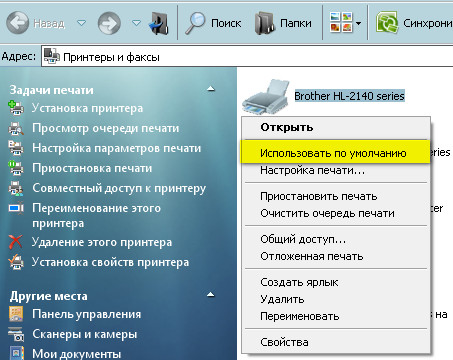
Task: Collapse the Задачи печати section
Action: (211, 89)
